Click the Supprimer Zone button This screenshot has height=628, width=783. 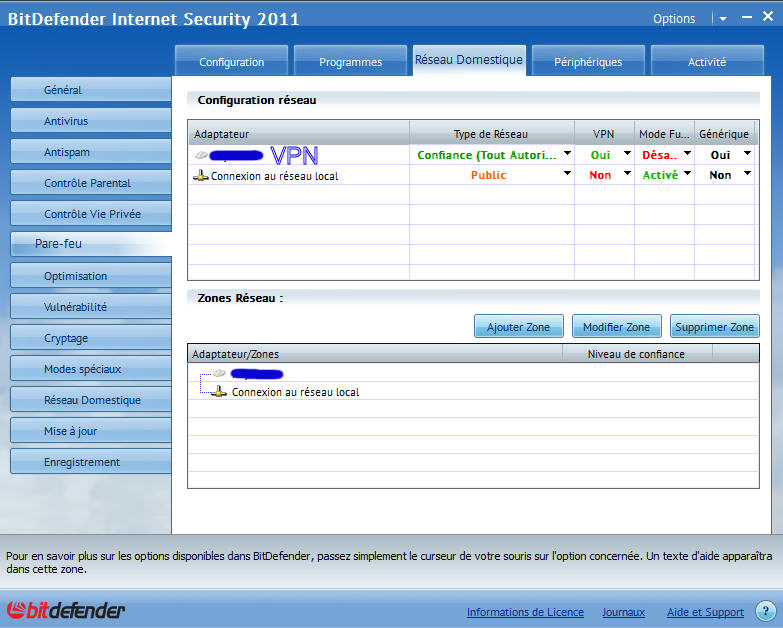[715, 326]
